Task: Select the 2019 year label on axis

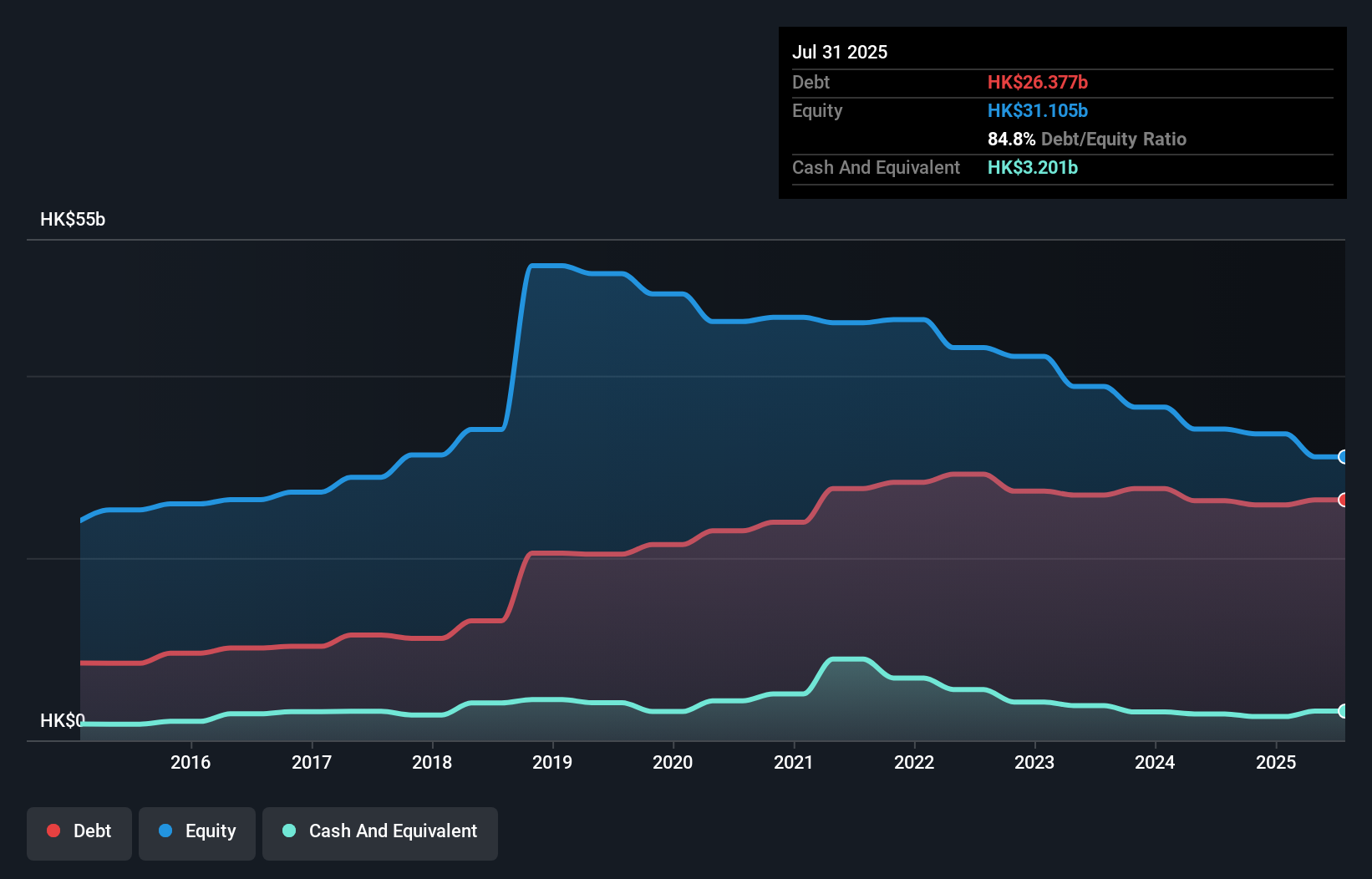Action: pos(553,762)
